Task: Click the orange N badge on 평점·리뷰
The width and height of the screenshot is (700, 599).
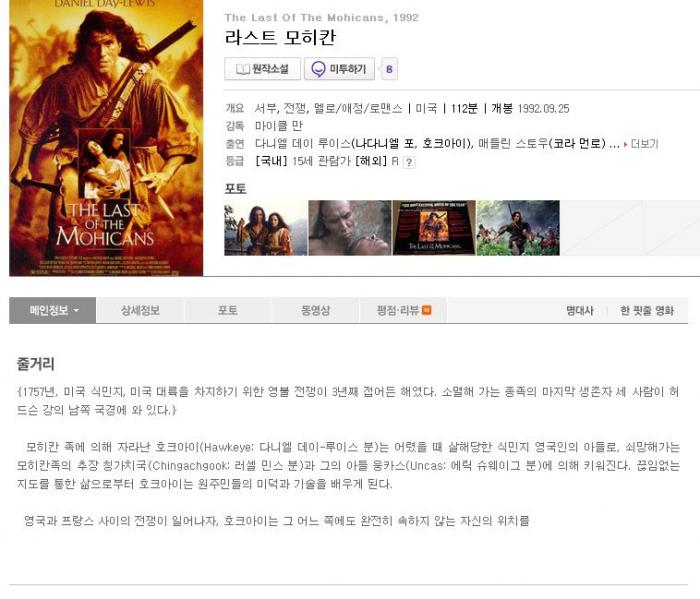Action: pyautogui.click(x=426, y=310)
